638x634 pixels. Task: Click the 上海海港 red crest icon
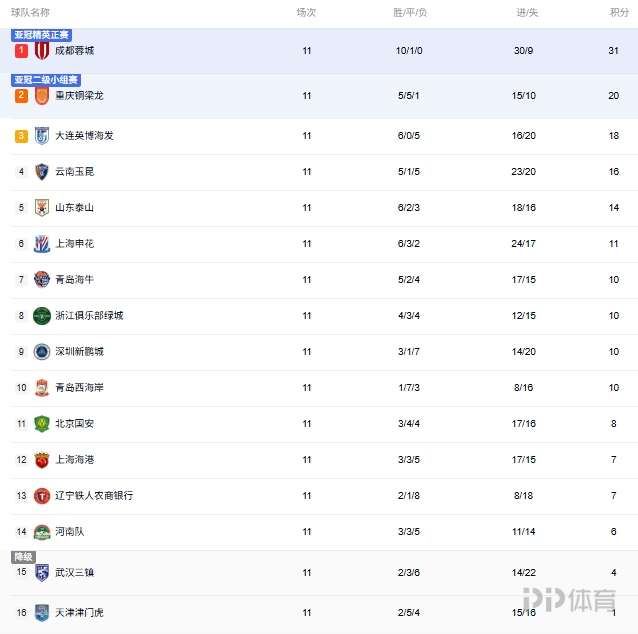[42, 460]
